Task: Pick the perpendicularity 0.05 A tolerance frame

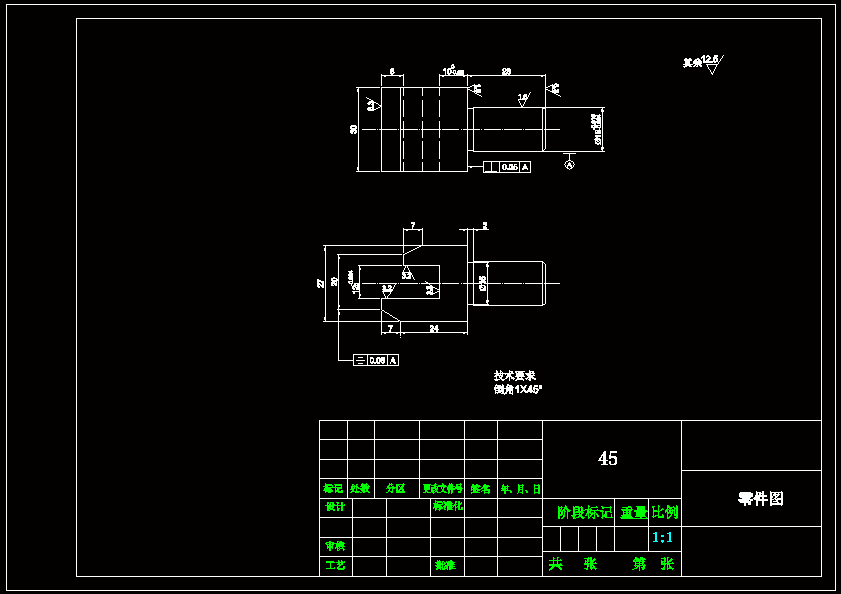Action: click(507, 167)
